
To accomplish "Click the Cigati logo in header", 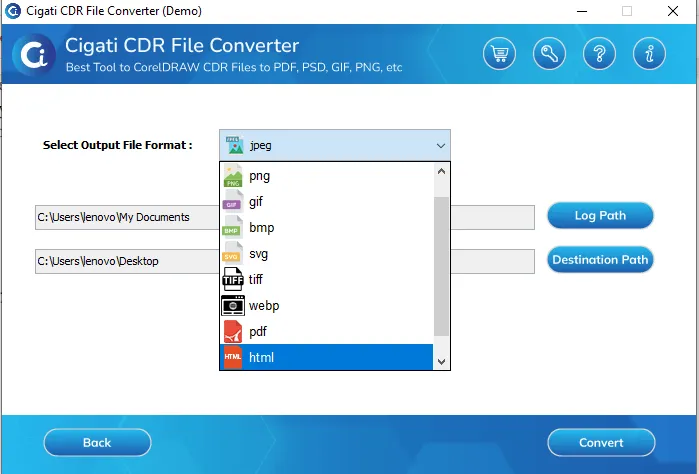I will pos(34,54).
